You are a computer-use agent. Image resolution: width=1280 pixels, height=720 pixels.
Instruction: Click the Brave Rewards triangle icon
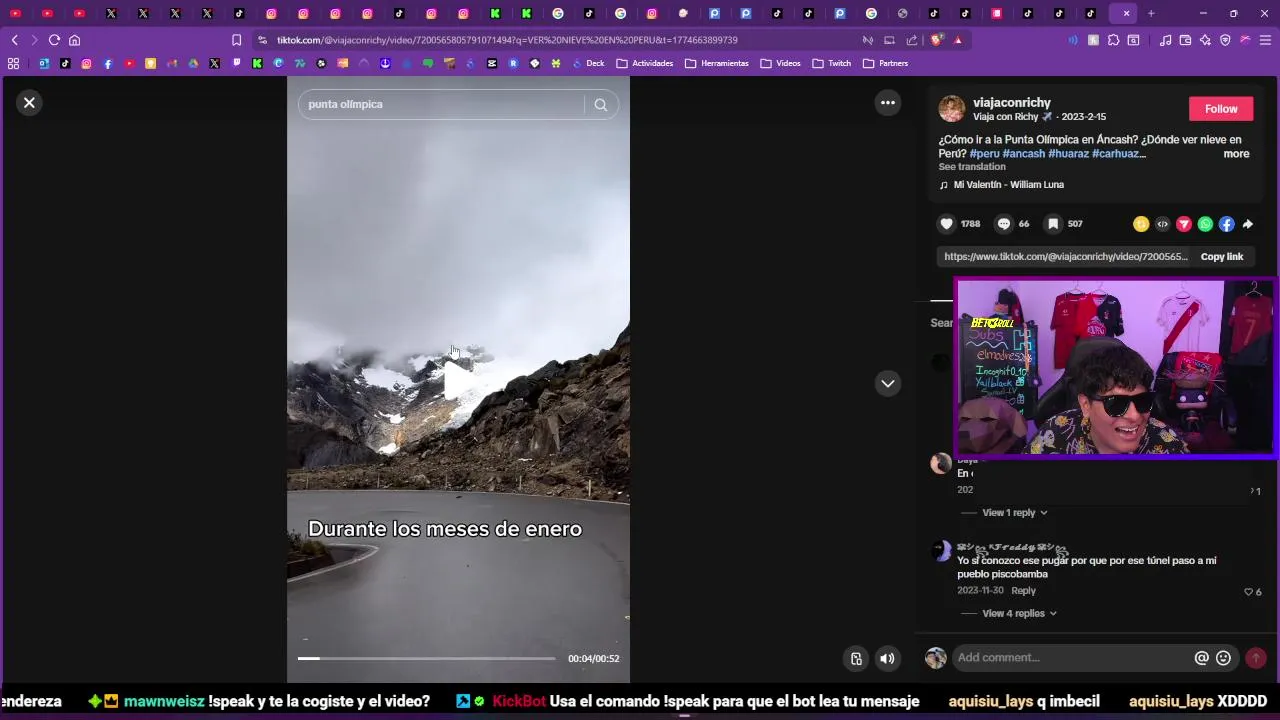[x=958, y=40]
